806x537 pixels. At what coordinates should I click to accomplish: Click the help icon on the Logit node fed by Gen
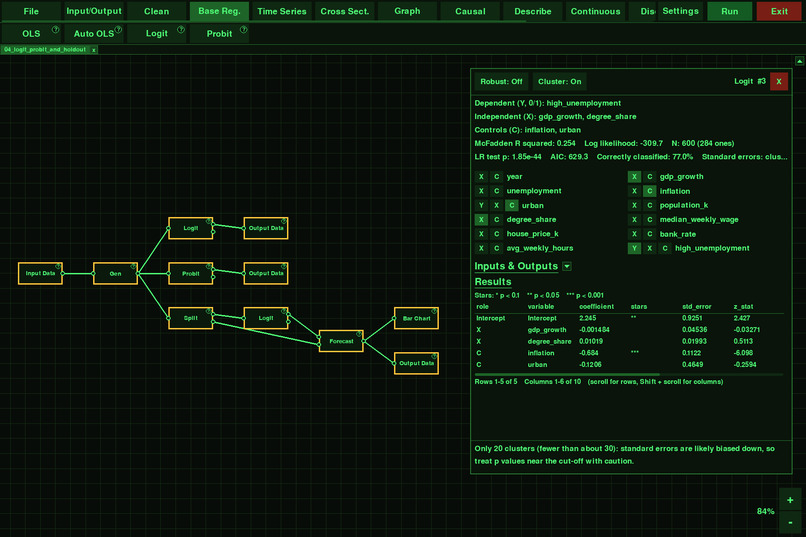(x=208, y=221)
